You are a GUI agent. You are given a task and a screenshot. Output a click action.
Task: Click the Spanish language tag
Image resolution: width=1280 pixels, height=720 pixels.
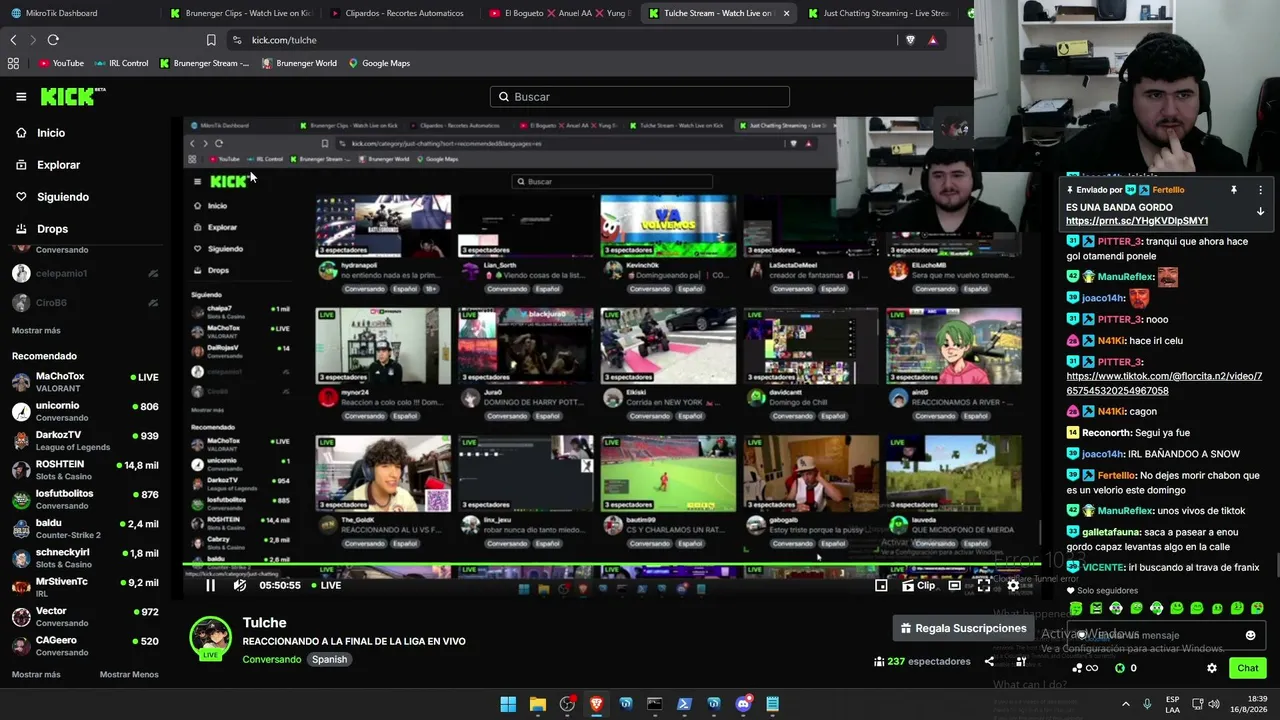329,660
